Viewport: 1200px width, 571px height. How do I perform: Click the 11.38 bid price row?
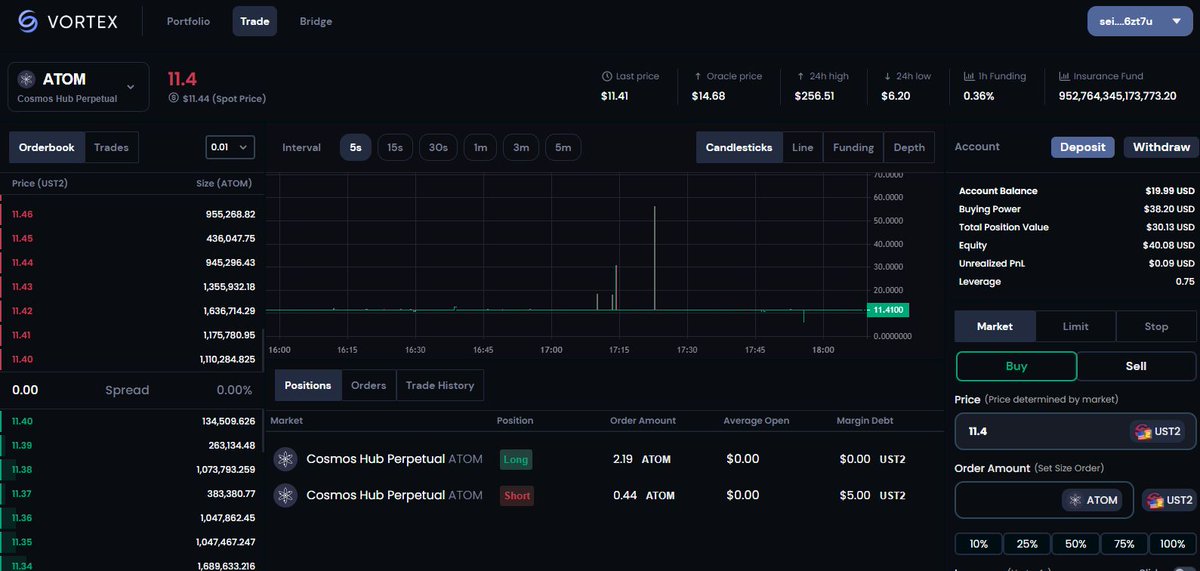tap(133, 469)
